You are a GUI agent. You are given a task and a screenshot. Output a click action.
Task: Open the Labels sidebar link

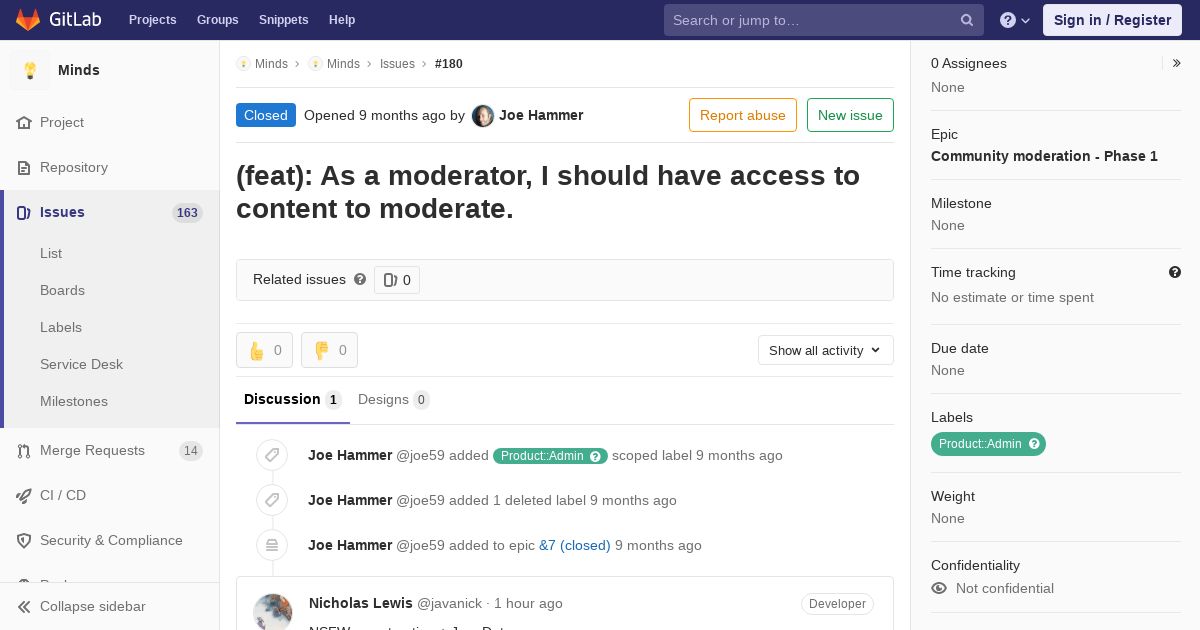tap(61, 327)
